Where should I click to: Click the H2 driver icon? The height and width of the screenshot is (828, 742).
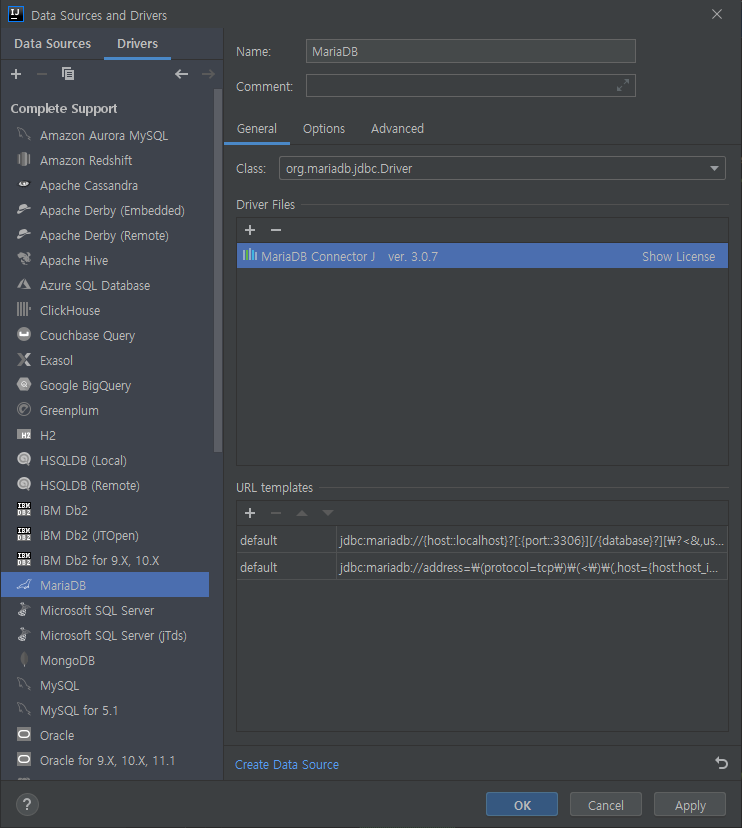(24, 435)
